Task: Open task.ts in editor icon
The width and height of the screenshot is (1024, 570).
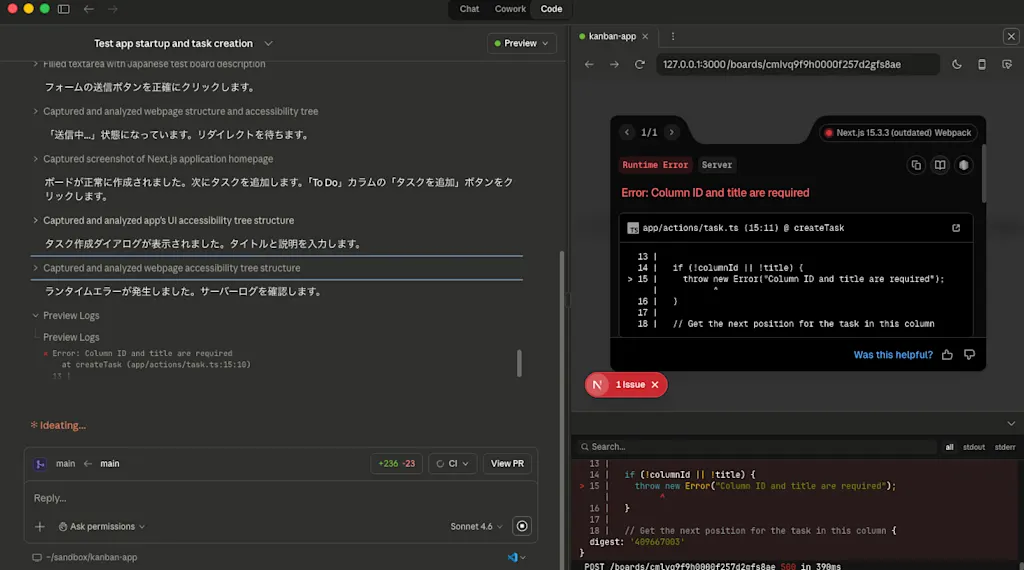Action: (x=956, y=228)
